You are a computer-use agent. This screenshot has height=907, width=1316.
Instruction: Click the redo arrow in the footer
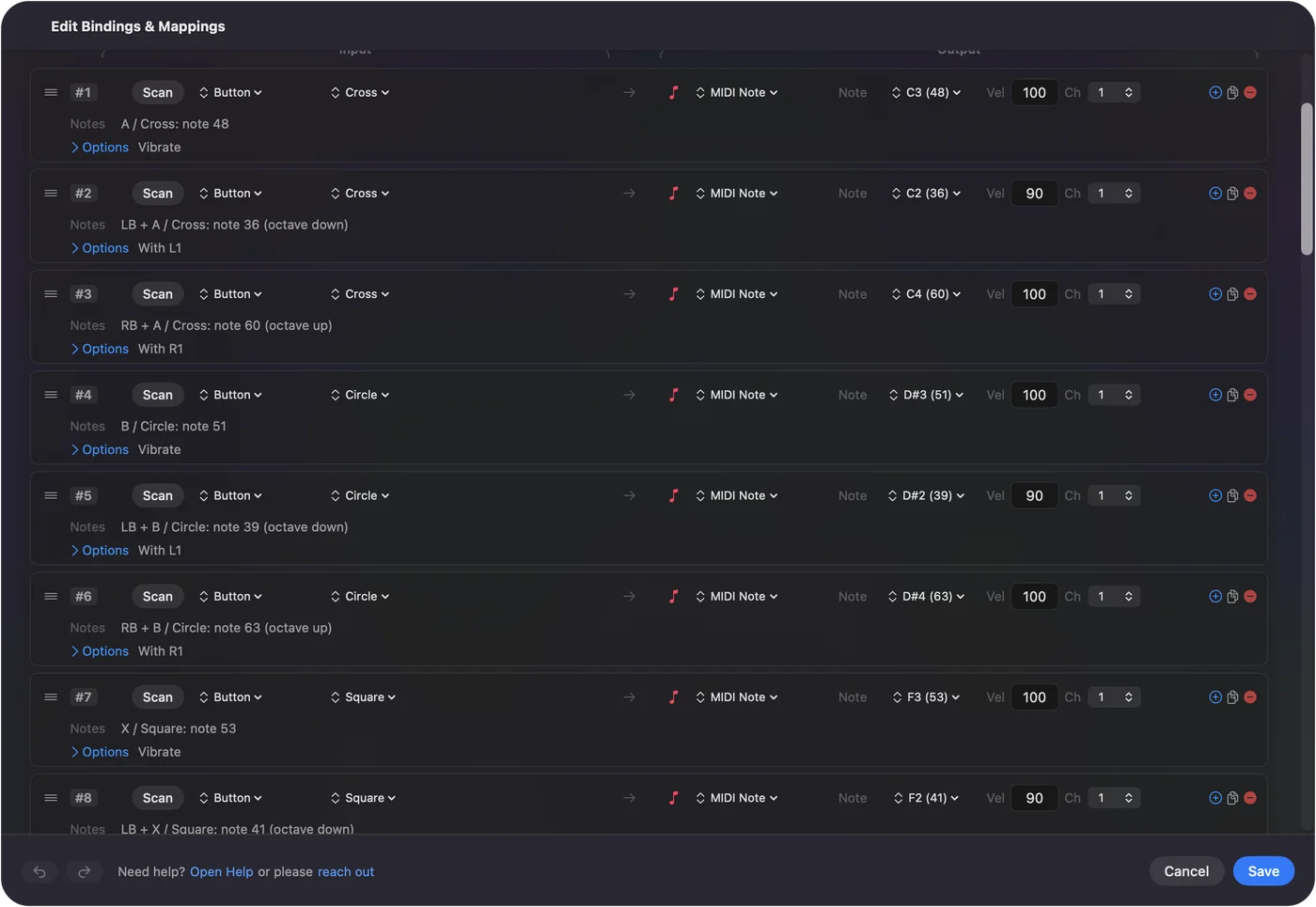[x=84, y=871]
